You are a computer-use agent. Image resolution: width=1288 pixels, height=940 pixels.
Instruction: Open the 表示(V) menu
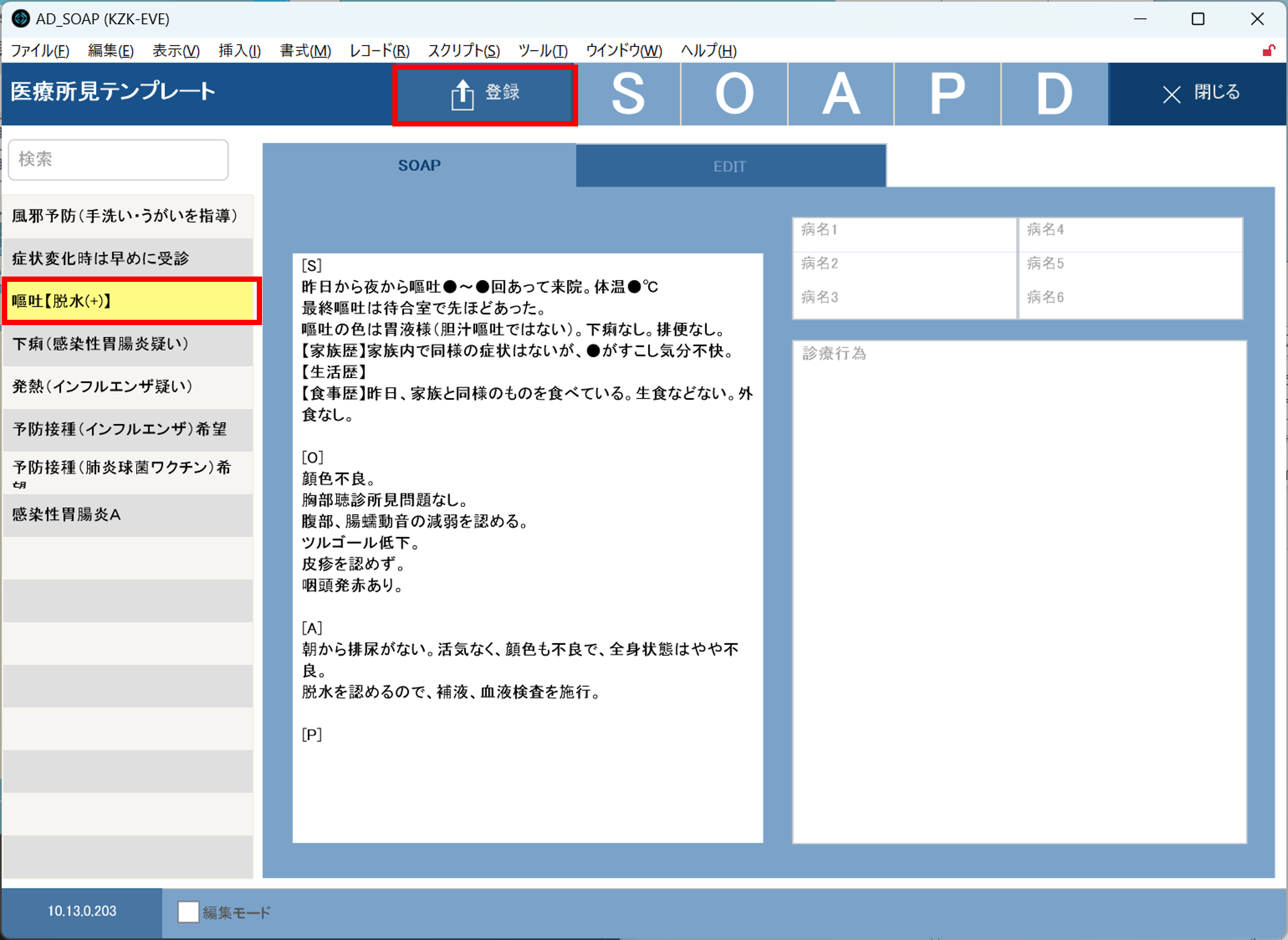point(176,51)
